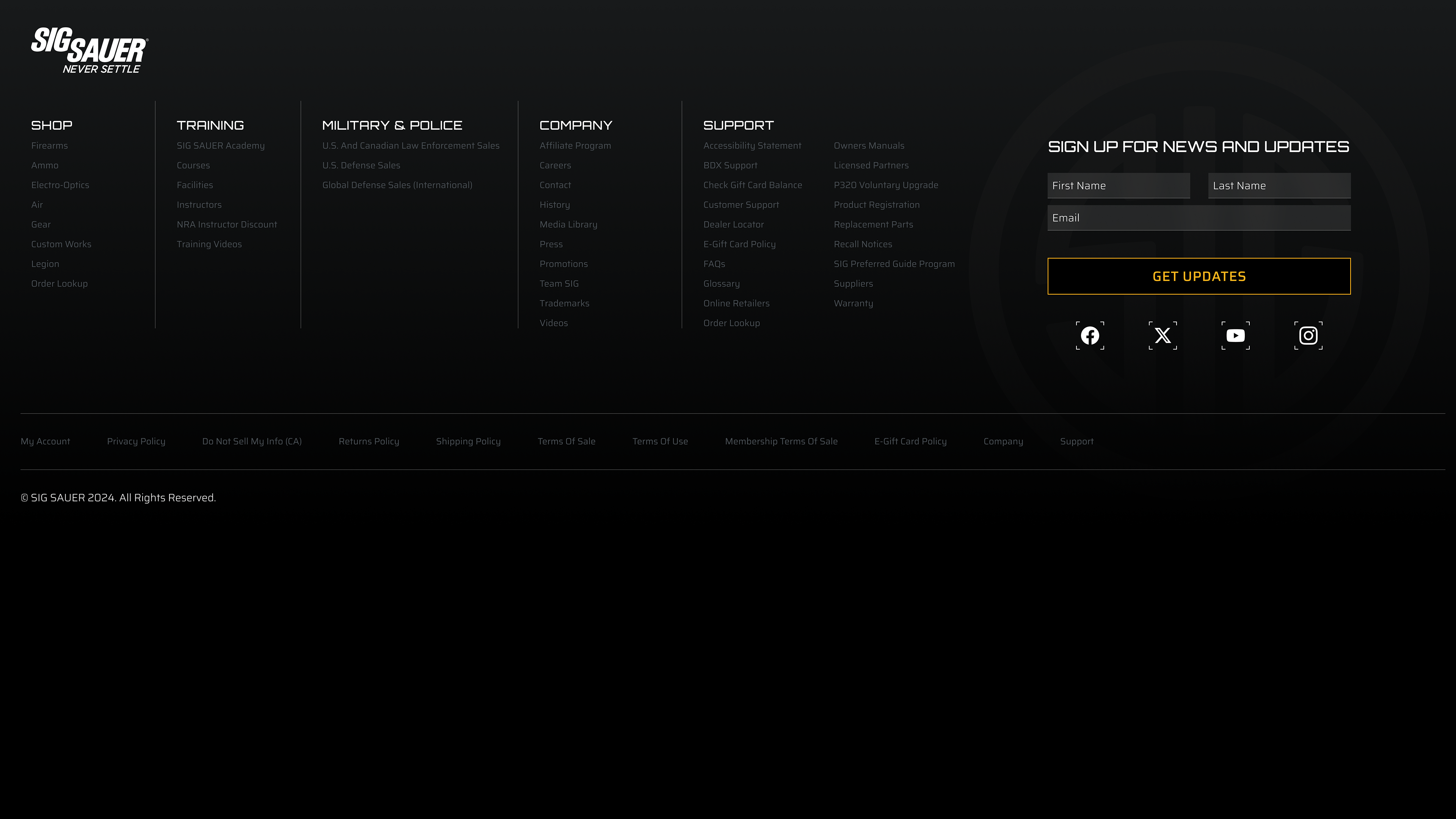Open FAQs link
1456x819 pixels.
714,264
